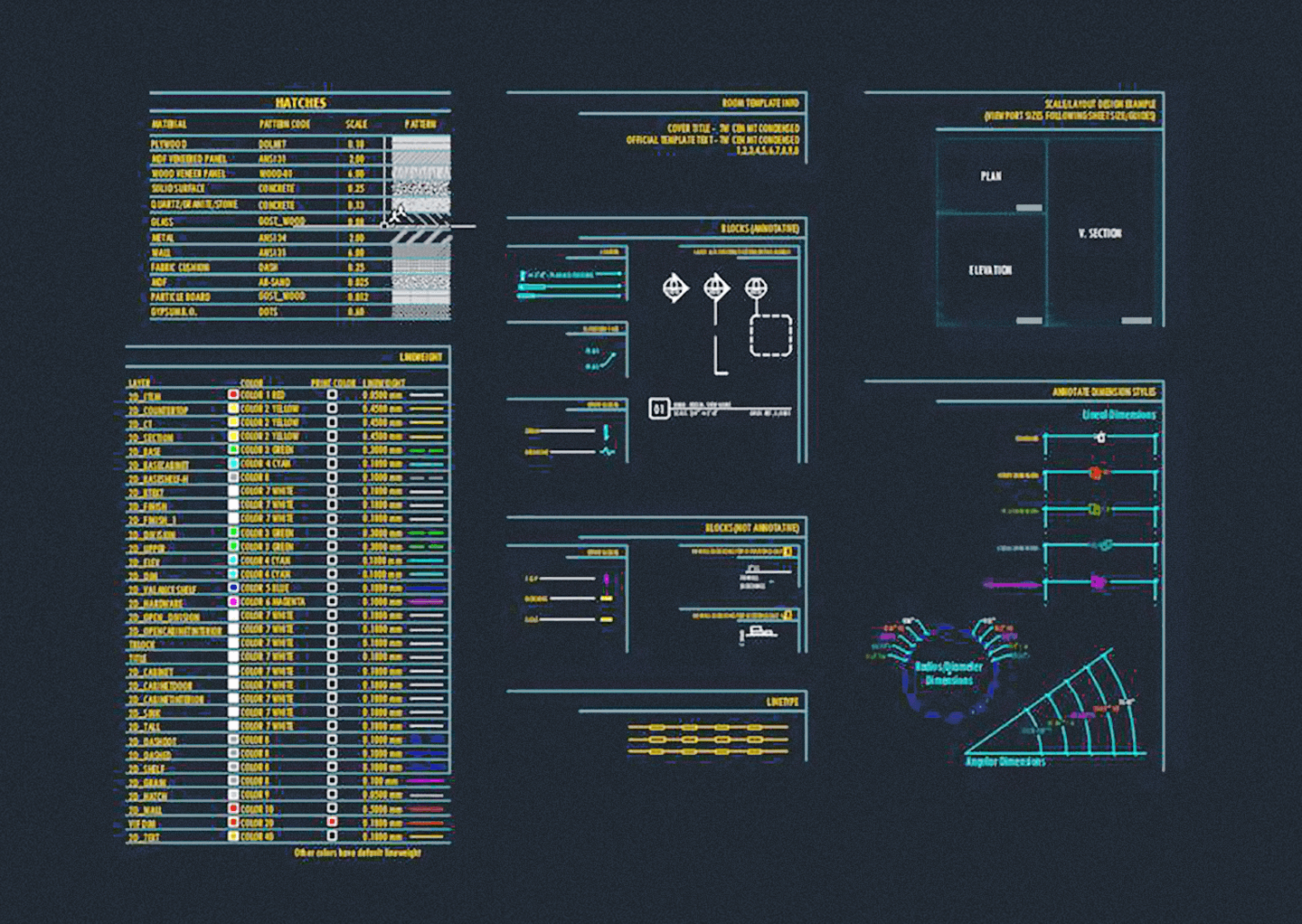Click the Linear Dimensions label
This screenshot has height=924, width=1302.
[1119, 415]
